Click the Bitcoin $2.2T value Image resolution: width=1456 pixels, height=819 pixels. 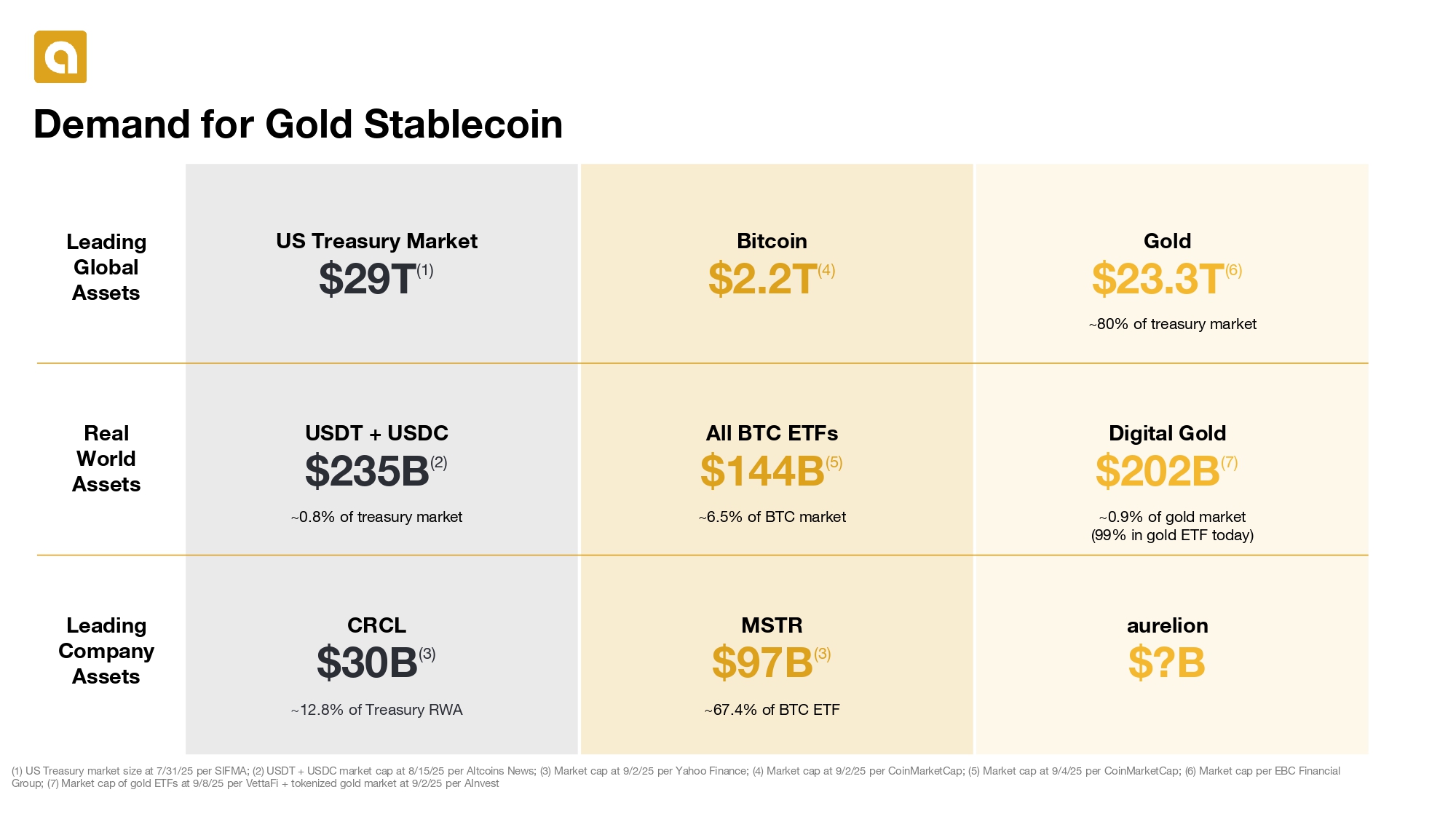pos(763,279)
